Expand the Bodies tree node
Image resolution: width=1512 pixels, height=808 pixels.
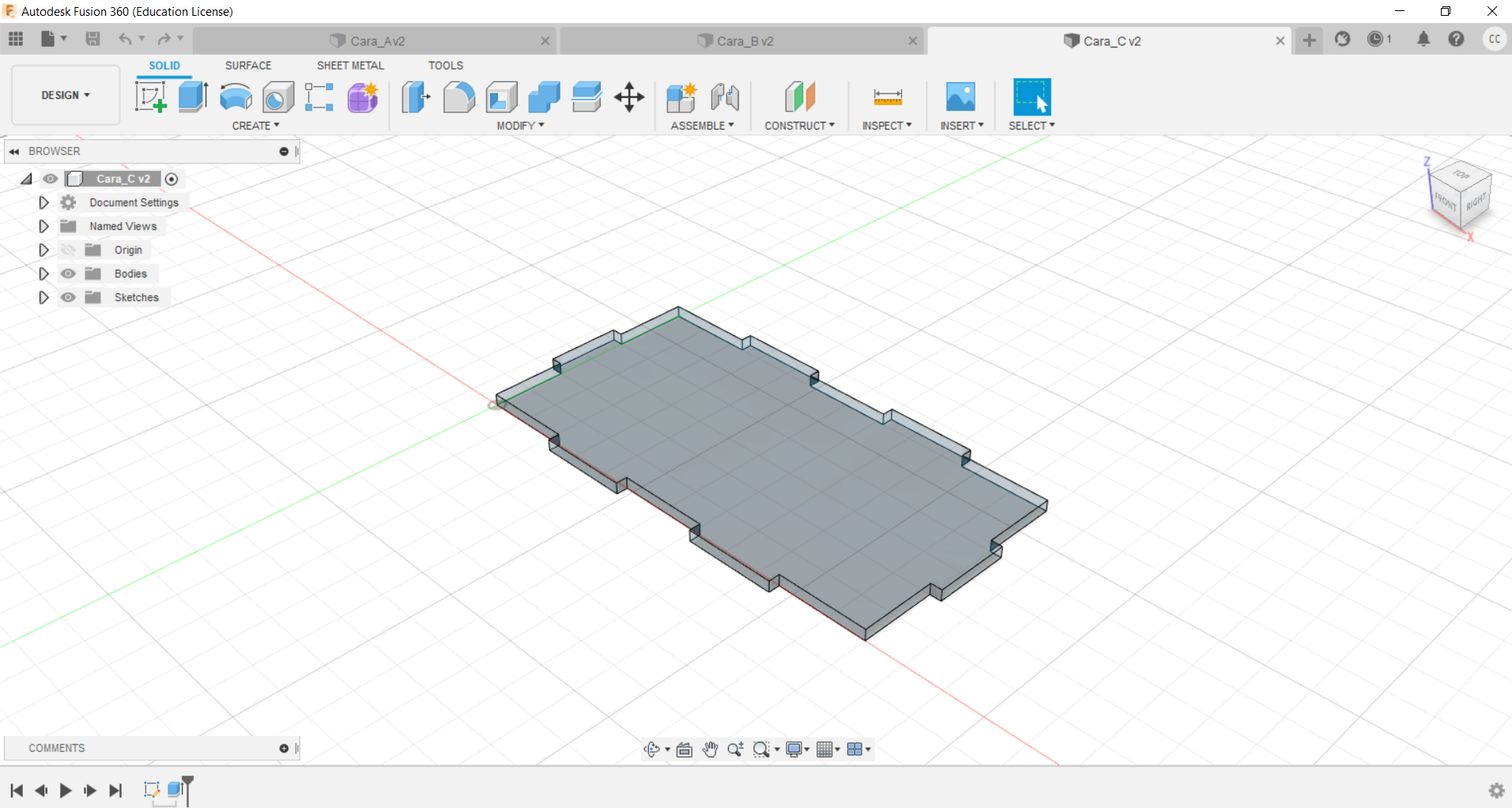click(x=43, y=274)
